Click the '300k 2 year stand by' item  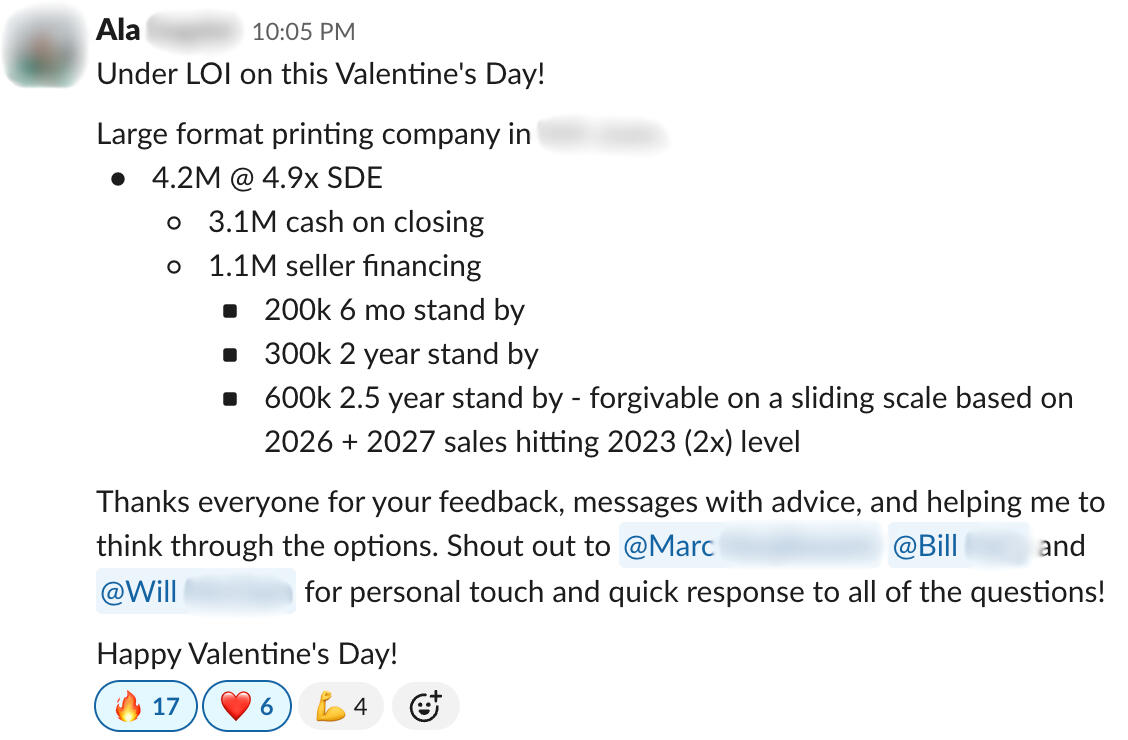click(x=401, y=354)
